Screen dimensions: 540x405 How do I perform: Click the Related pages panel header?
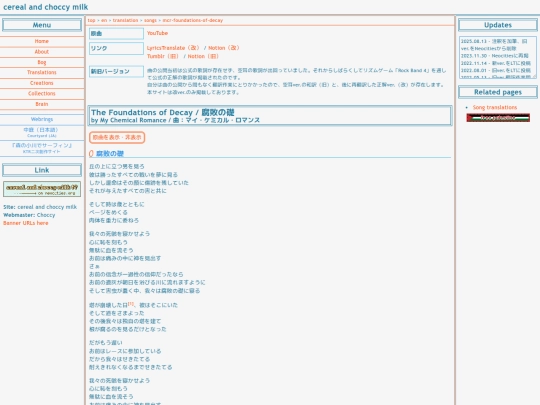coord(498,92)
